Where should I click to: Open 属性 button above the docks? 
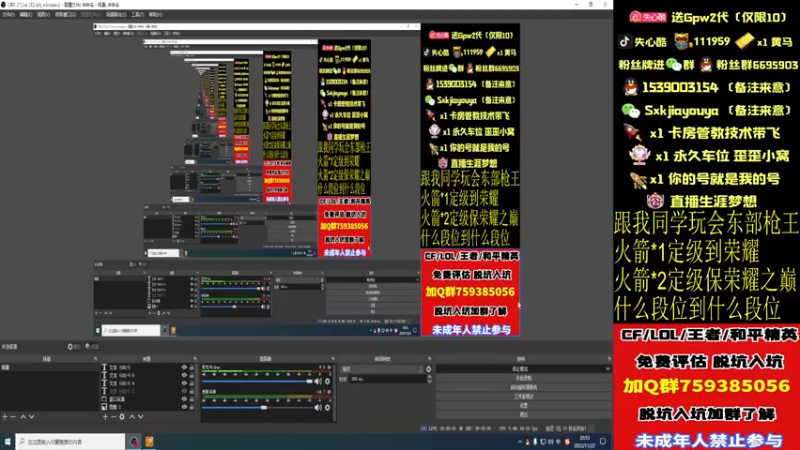(74, 347)
